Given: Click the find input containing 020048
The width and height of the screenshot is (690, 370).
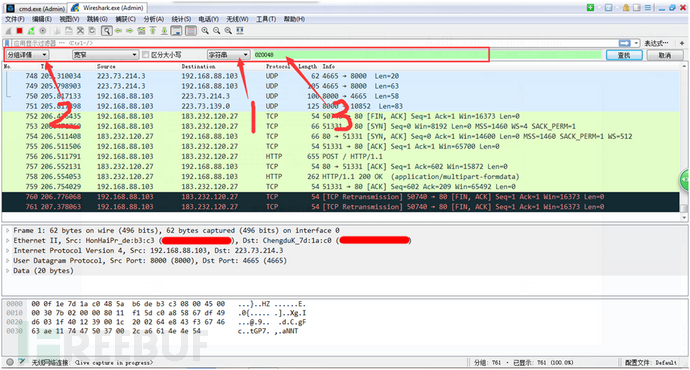Looking at the screenshot, I should pos(427,55).
